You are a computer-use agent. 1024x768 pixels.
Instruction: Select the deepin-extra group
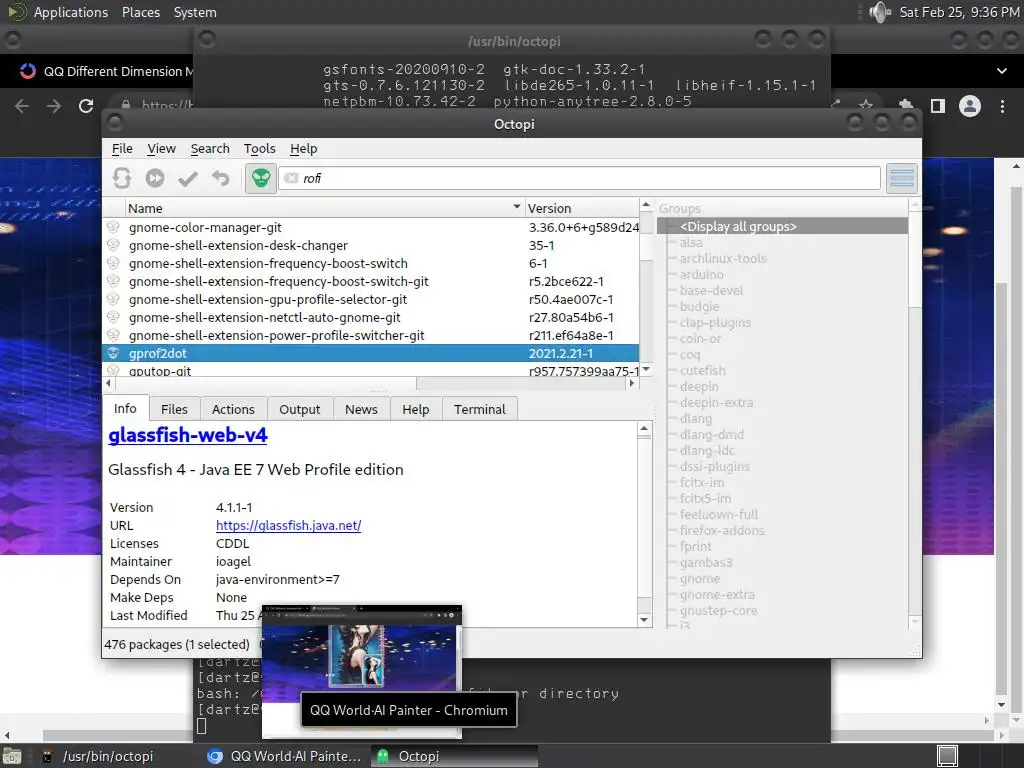tap(716, 402)
